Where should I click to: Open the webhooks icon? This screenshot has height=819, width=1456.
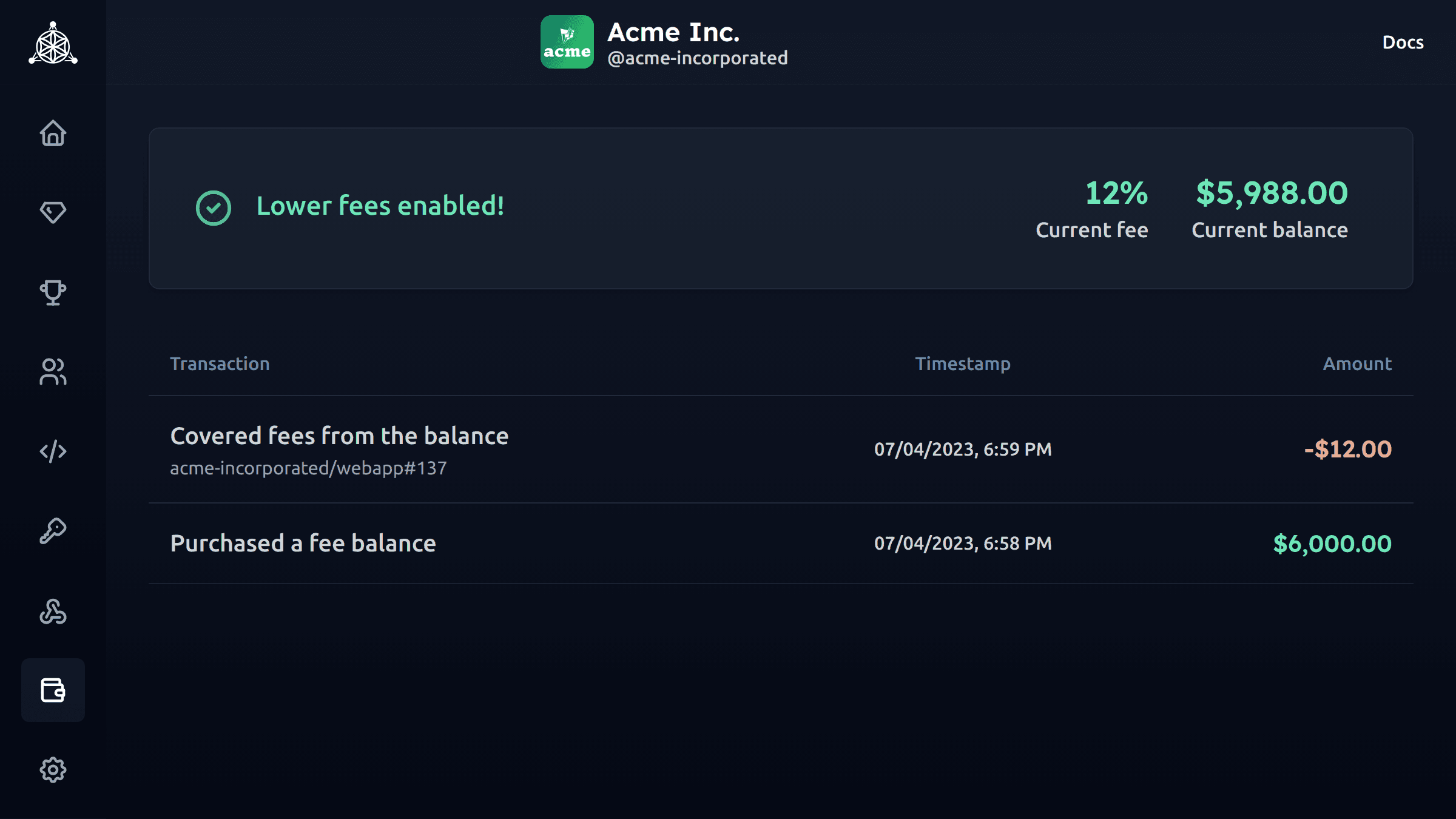pos(53,611)
